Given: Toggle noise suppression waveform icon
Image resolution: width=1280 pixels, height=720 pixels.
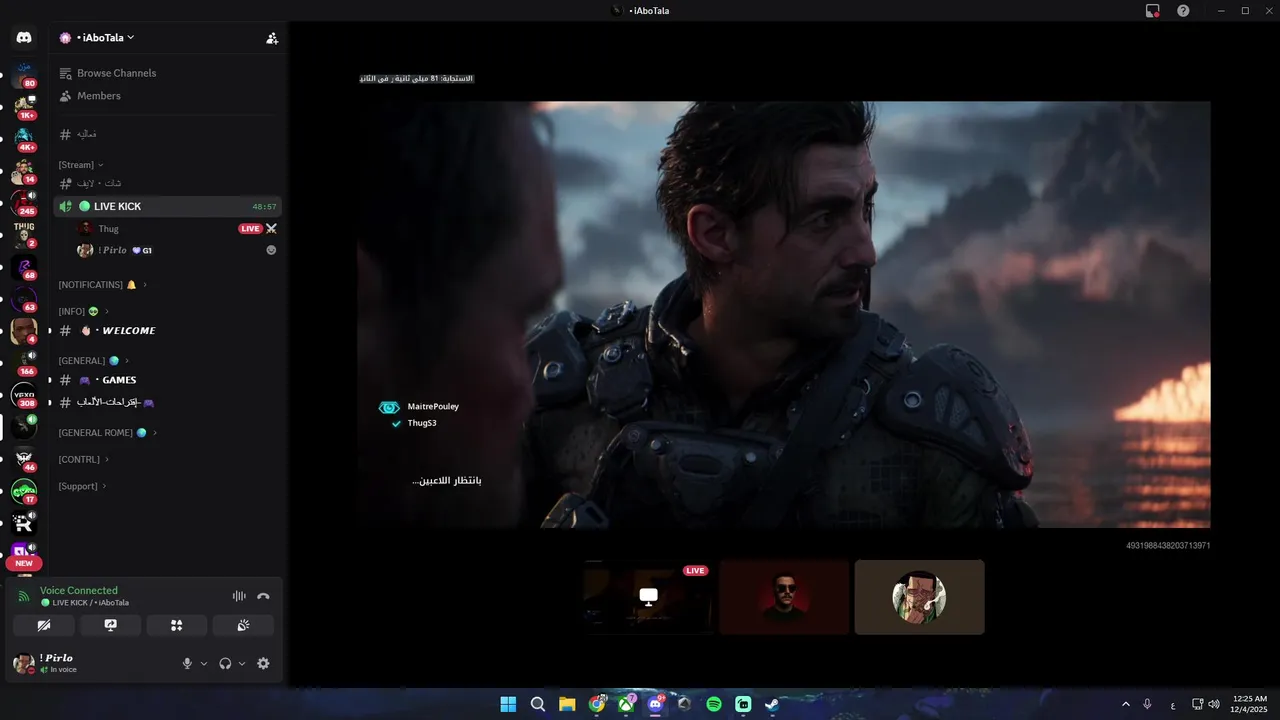Looking at the screenshot, I should [x=239, y=596].
